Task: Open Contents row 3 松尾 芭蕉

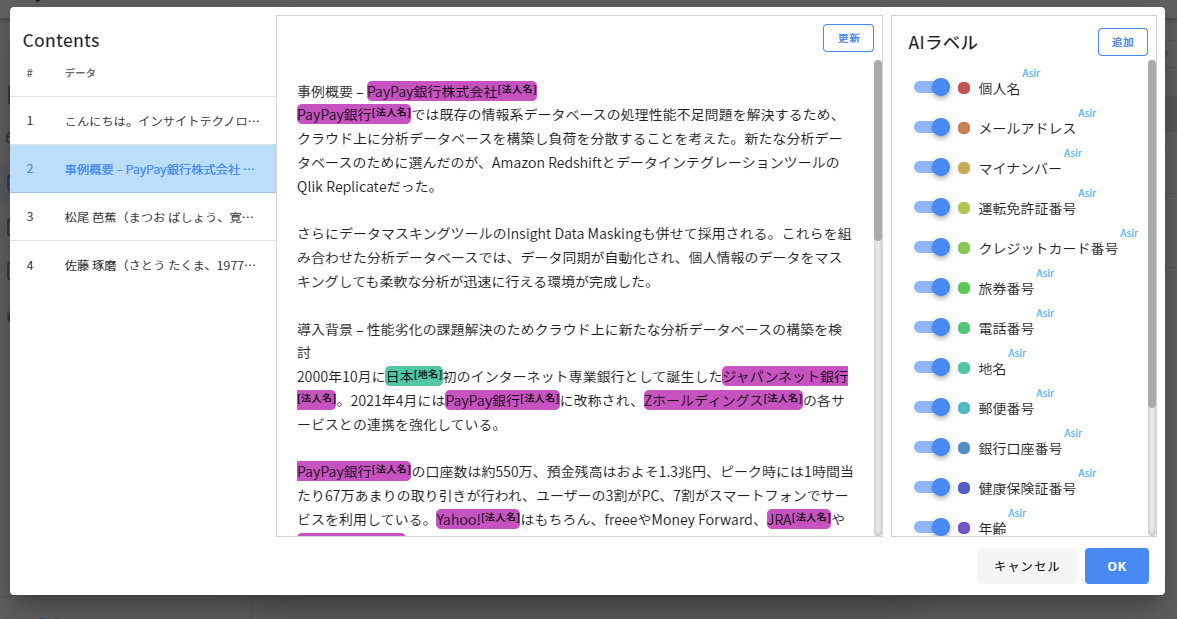Action: tap(143, 217)
